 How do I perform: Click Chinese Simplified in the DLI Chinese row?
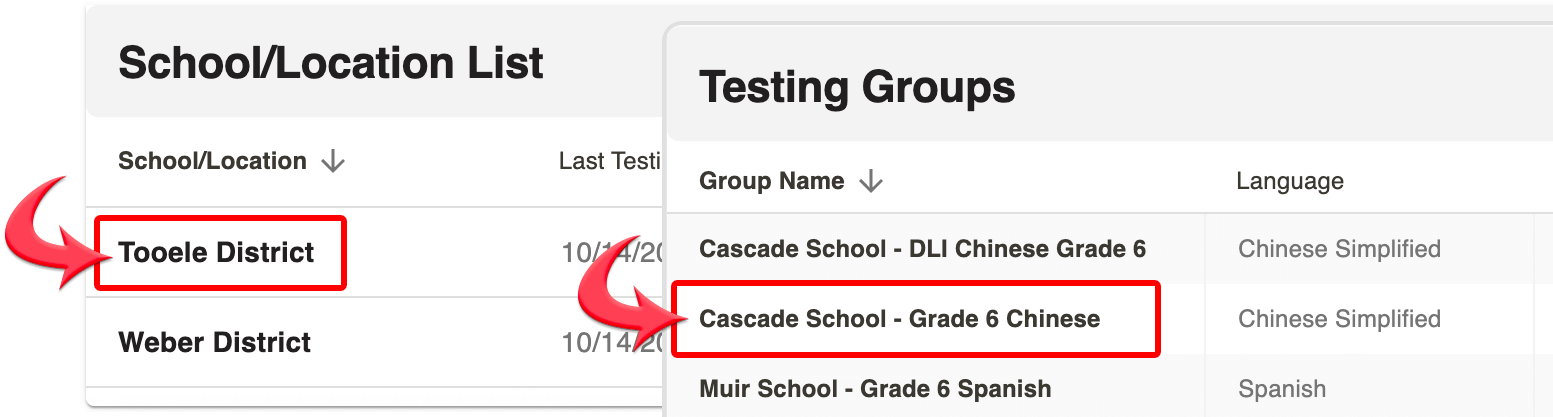click(1339, 249)
